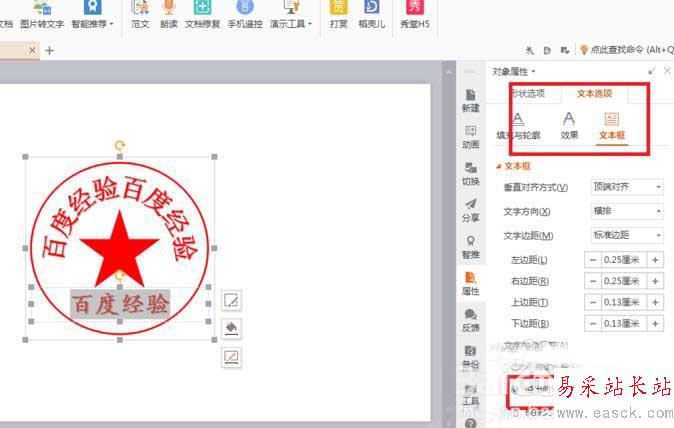This screenshot has height=428, width=674.
Task: Open 动画 animation side panel
Action: (x=471, y=137)
